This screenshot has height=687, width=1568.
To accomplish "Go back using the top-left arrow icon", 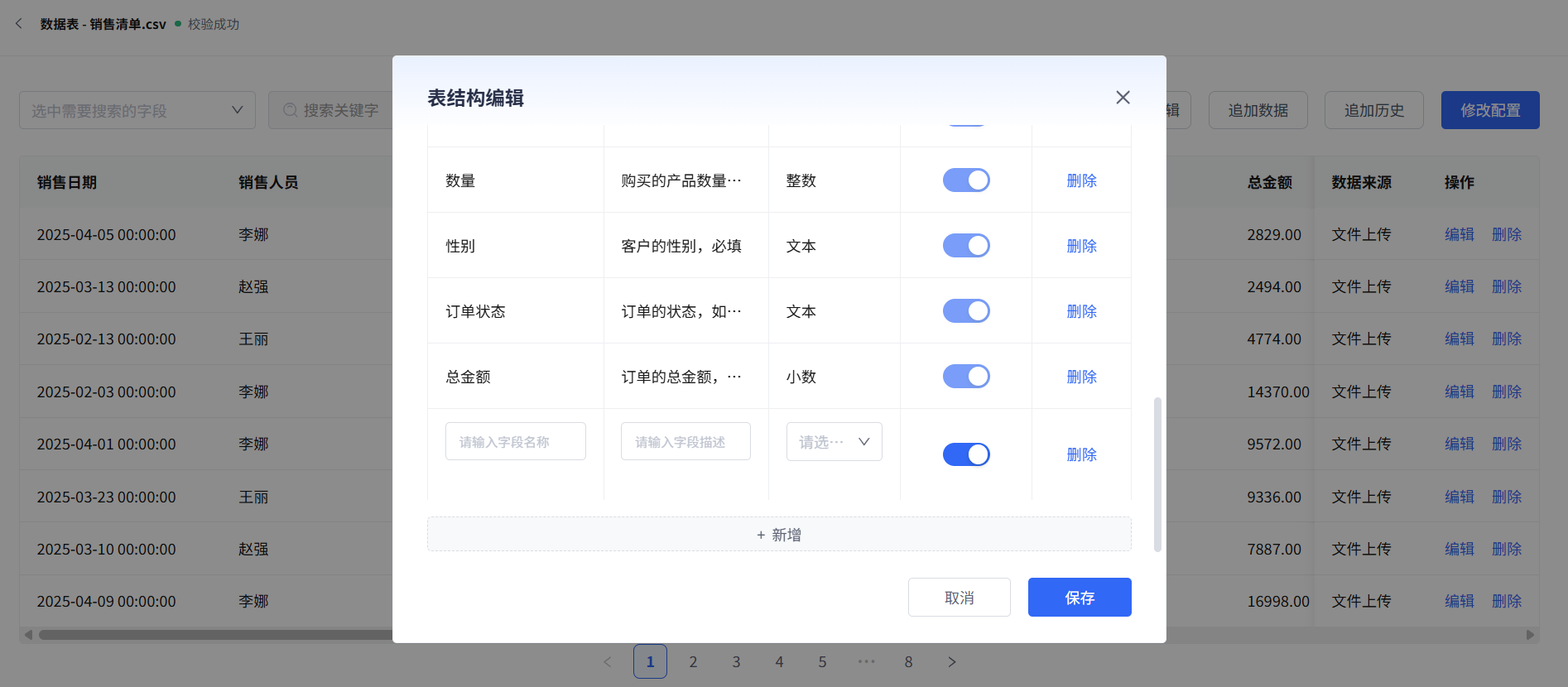I will [19, 24].
